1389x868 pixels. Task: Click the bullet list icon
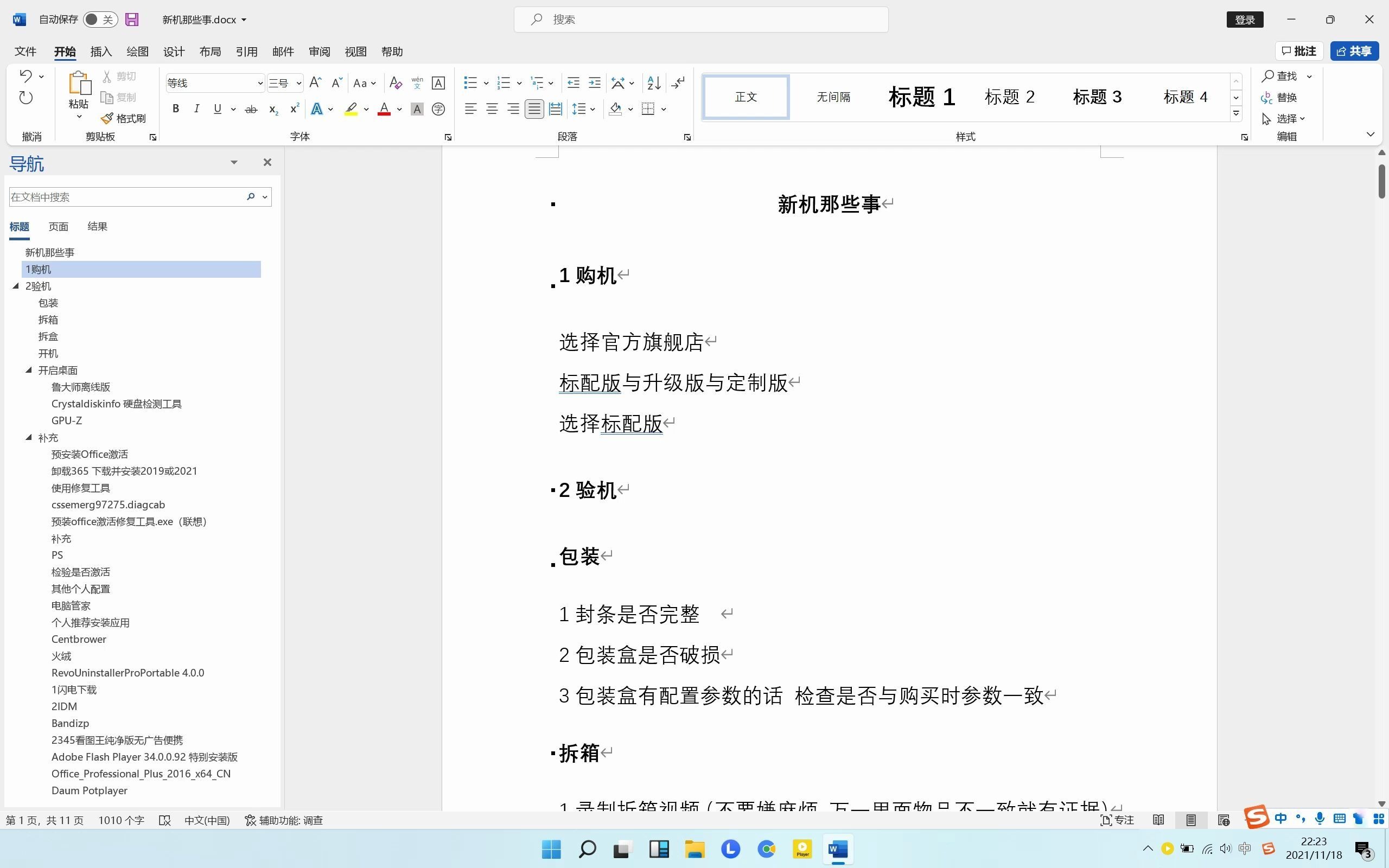click(470, 82)
